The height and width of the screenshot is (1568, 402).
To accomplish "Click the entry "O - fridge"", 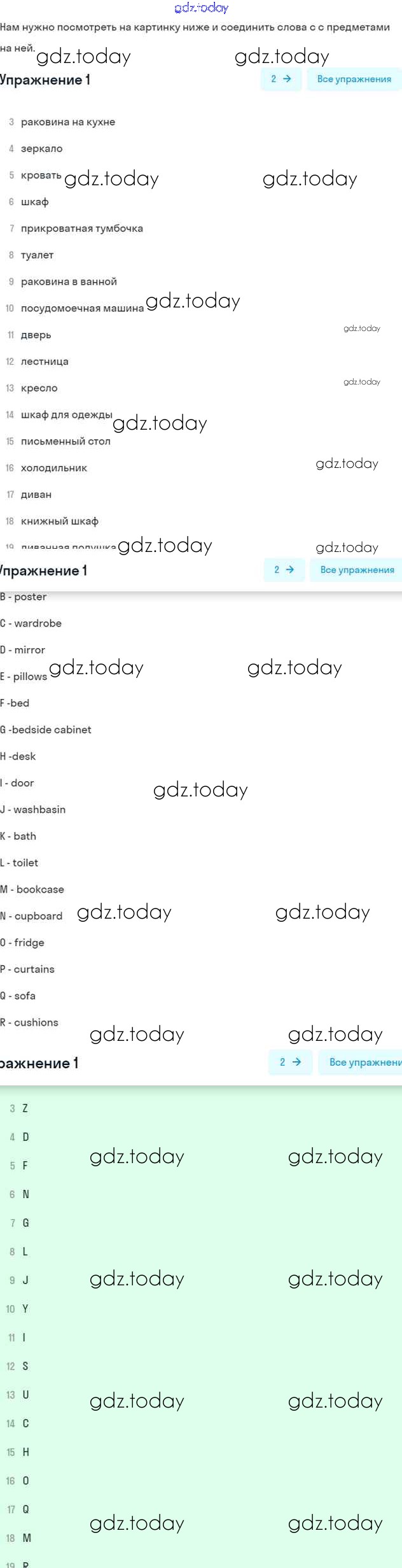I will click(22, 943).
